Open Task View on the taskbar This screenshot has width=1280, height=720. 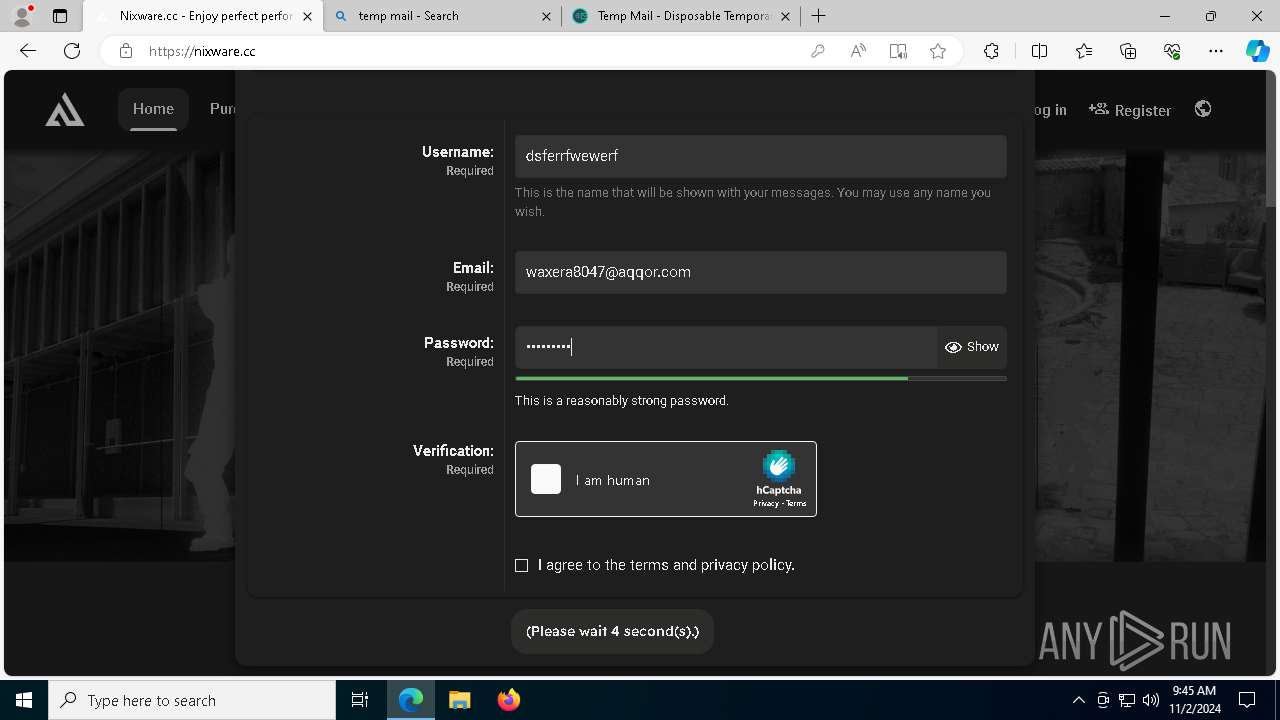[x=360, y=700]
